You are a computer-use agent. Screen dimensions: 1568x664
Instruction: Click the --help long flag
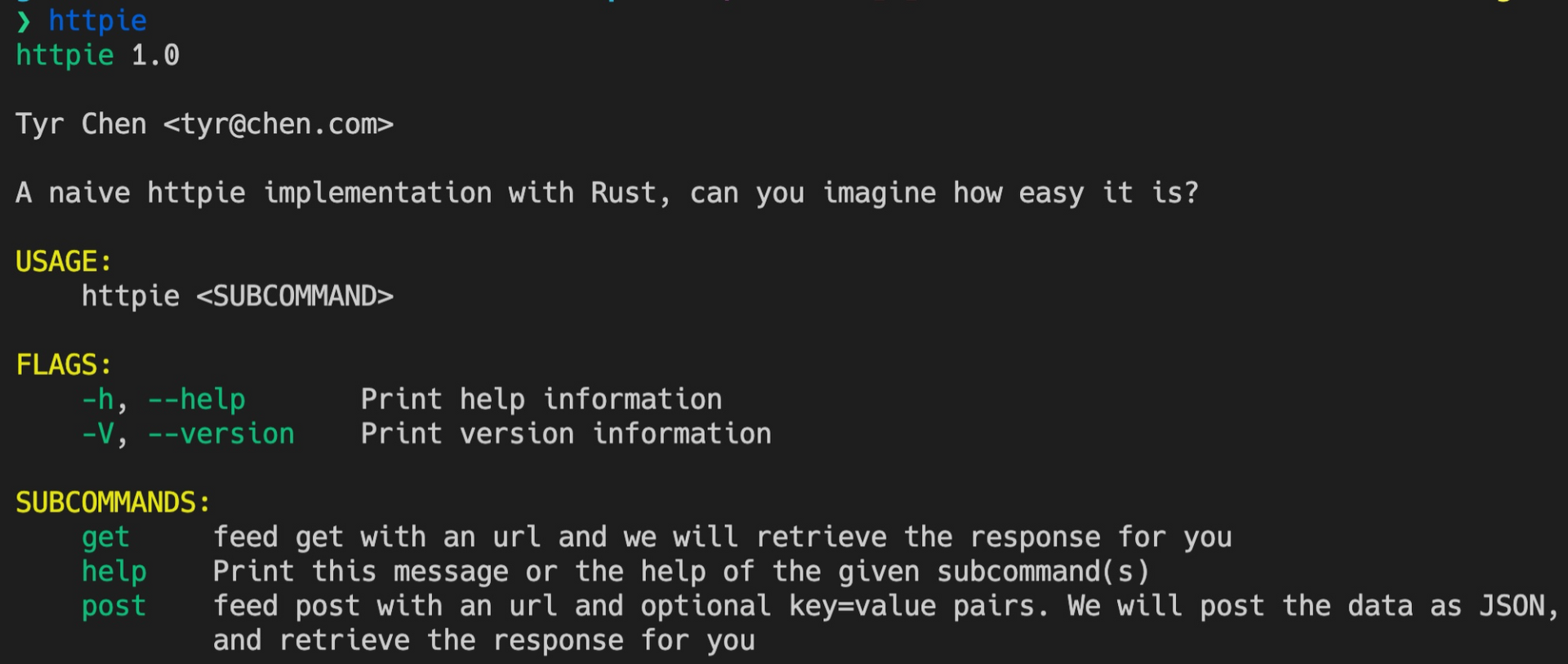tap(196, 399)
